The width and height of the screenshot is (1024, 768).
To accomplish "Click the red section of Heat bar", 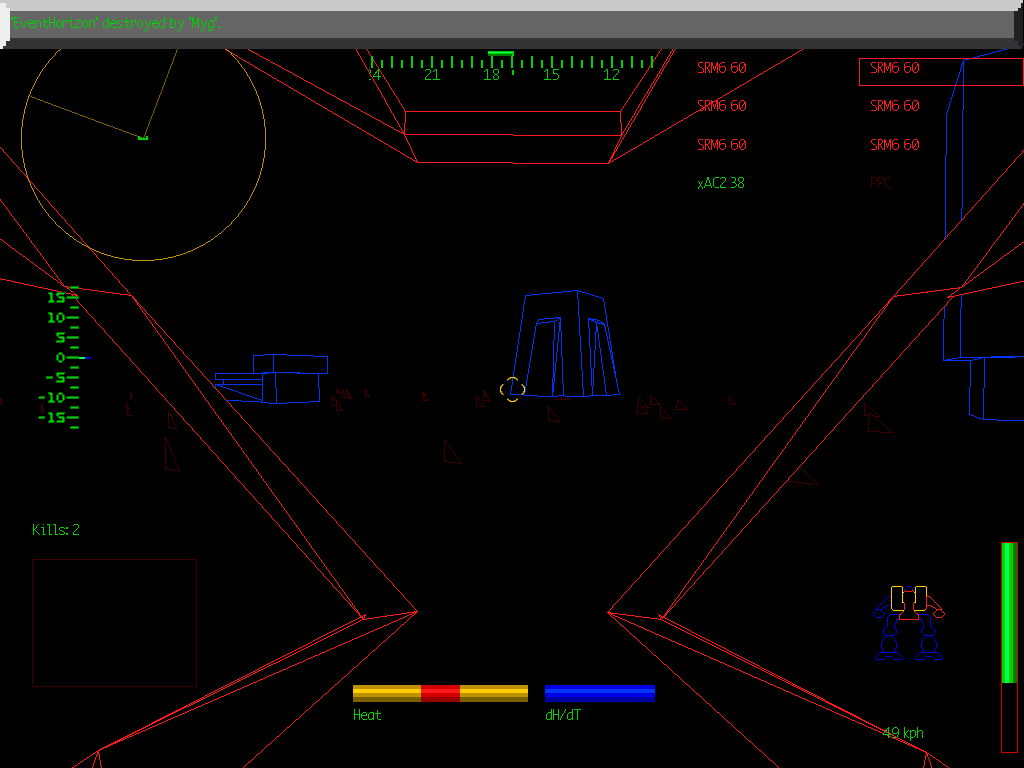I will pos(440,693).
